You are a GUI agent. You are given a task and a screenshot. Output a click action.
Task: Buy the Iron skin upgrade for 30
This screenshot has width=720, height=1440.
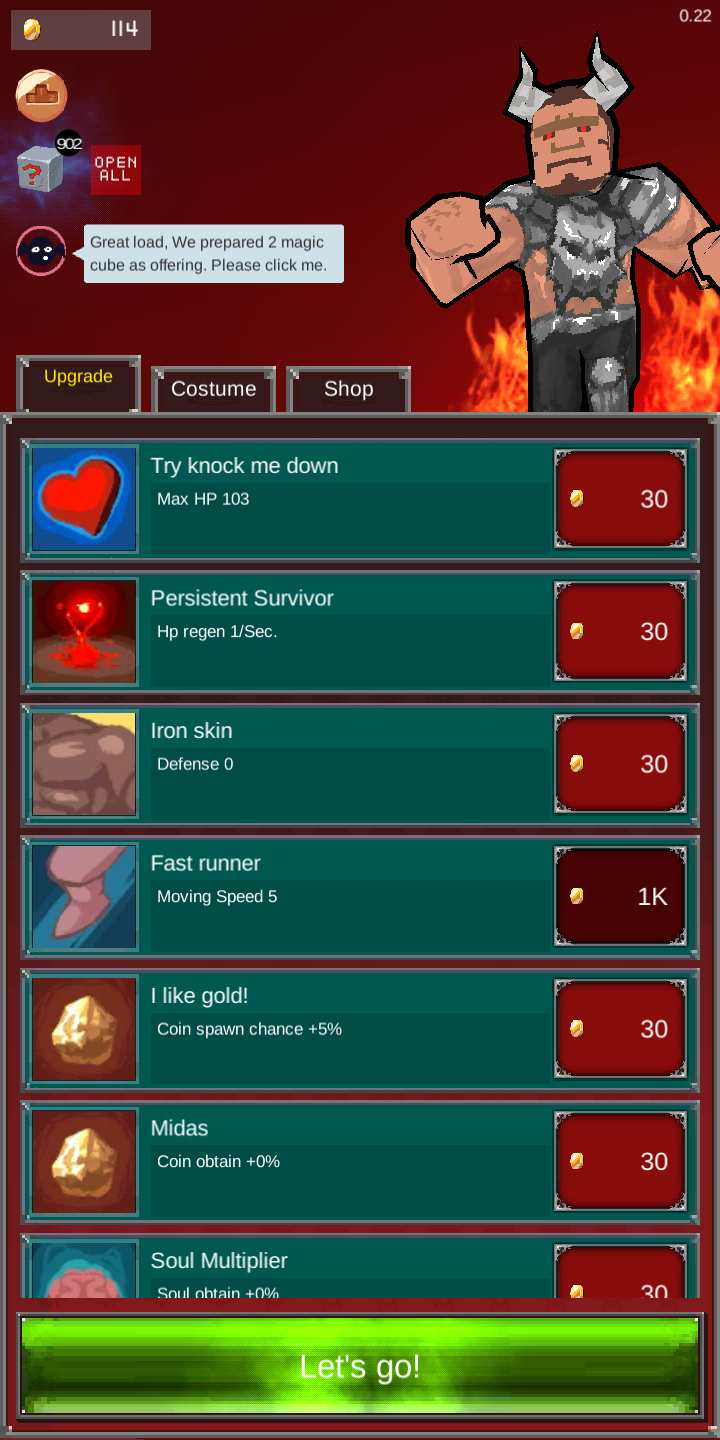pos(621,764)
